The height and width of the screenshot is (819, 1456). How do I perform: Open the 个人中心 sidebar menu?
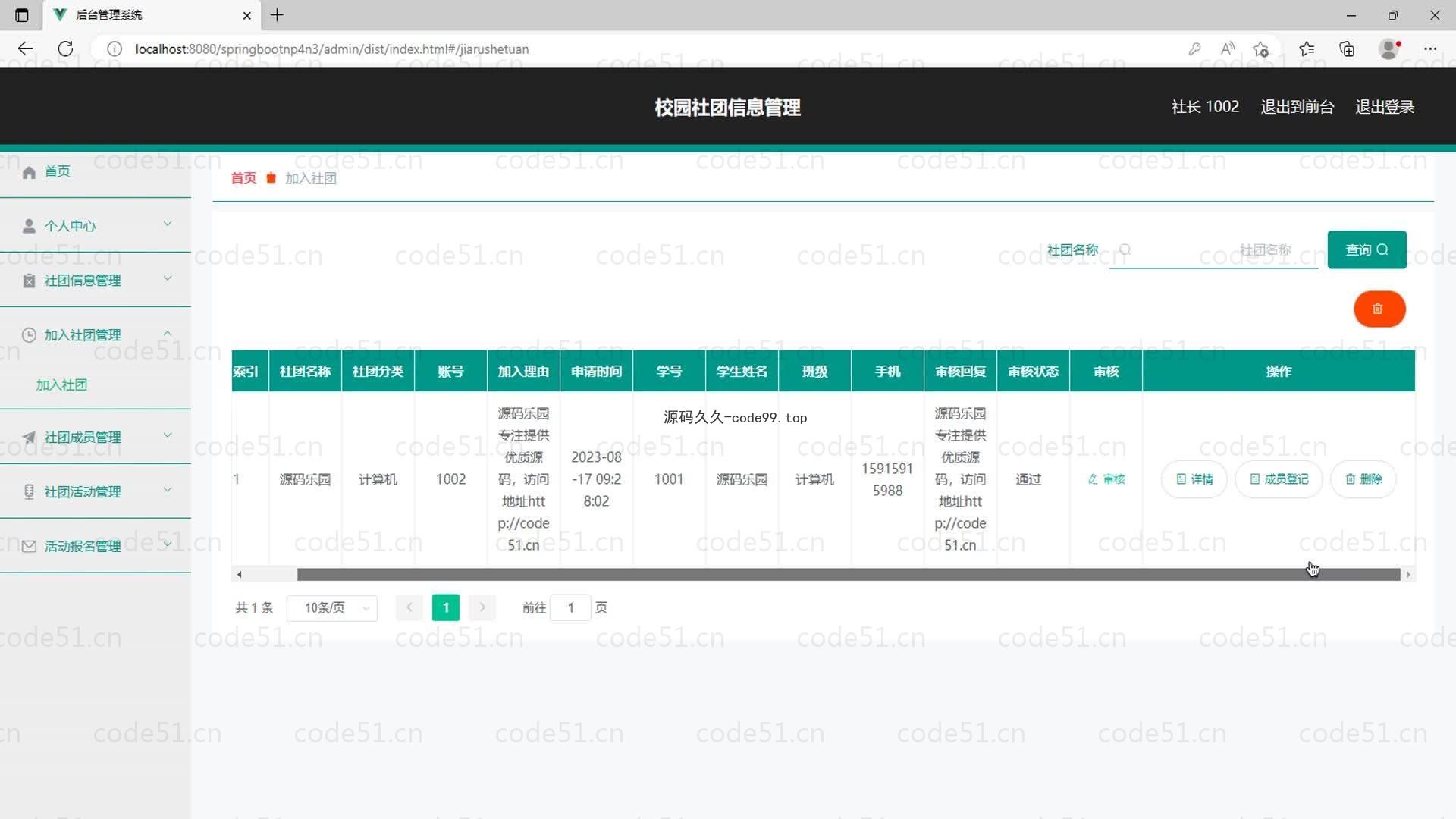(96, 226)
